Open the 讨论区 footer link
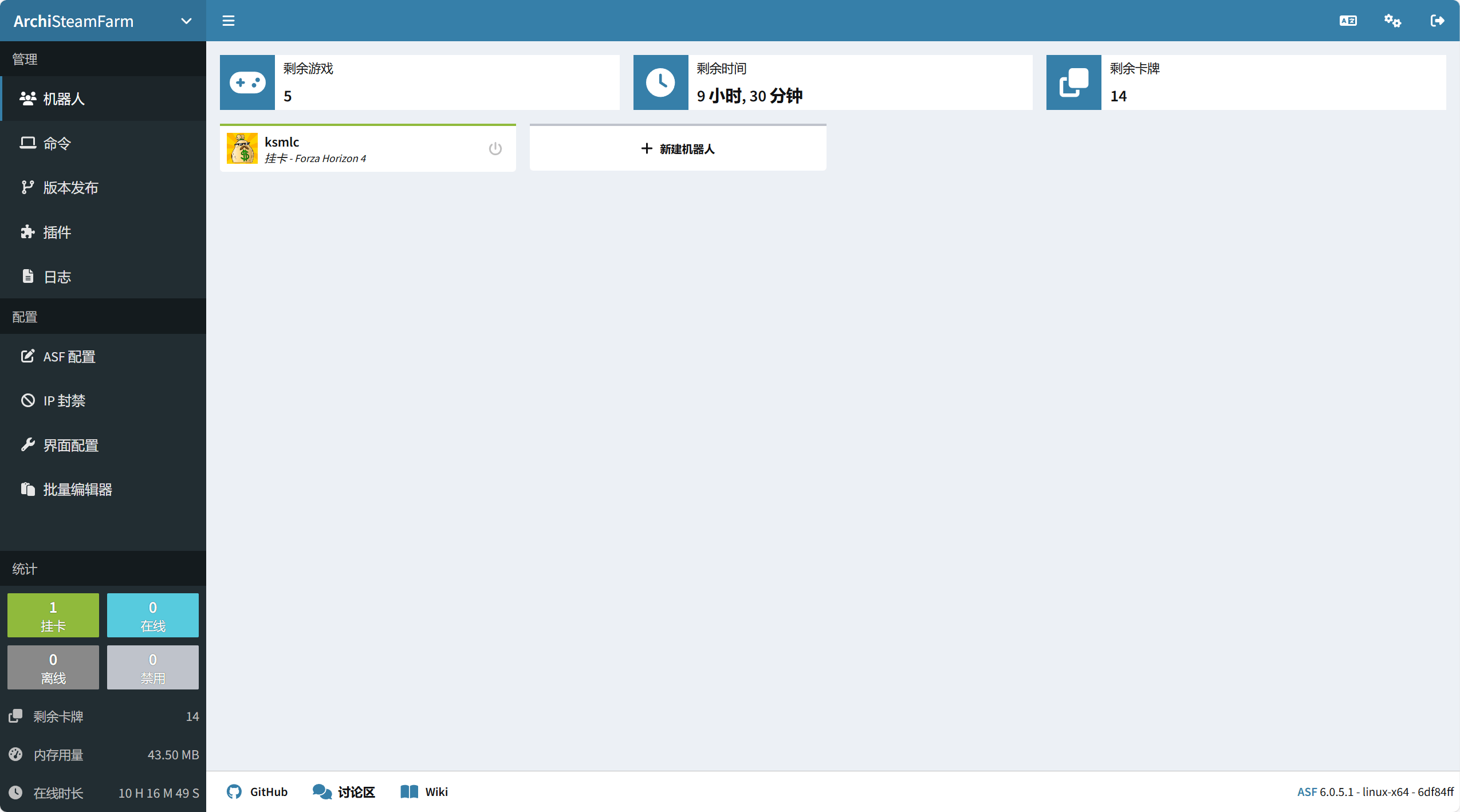Image resolution: width=1460 pixels, height=812 pixels. tap(344, 791)
